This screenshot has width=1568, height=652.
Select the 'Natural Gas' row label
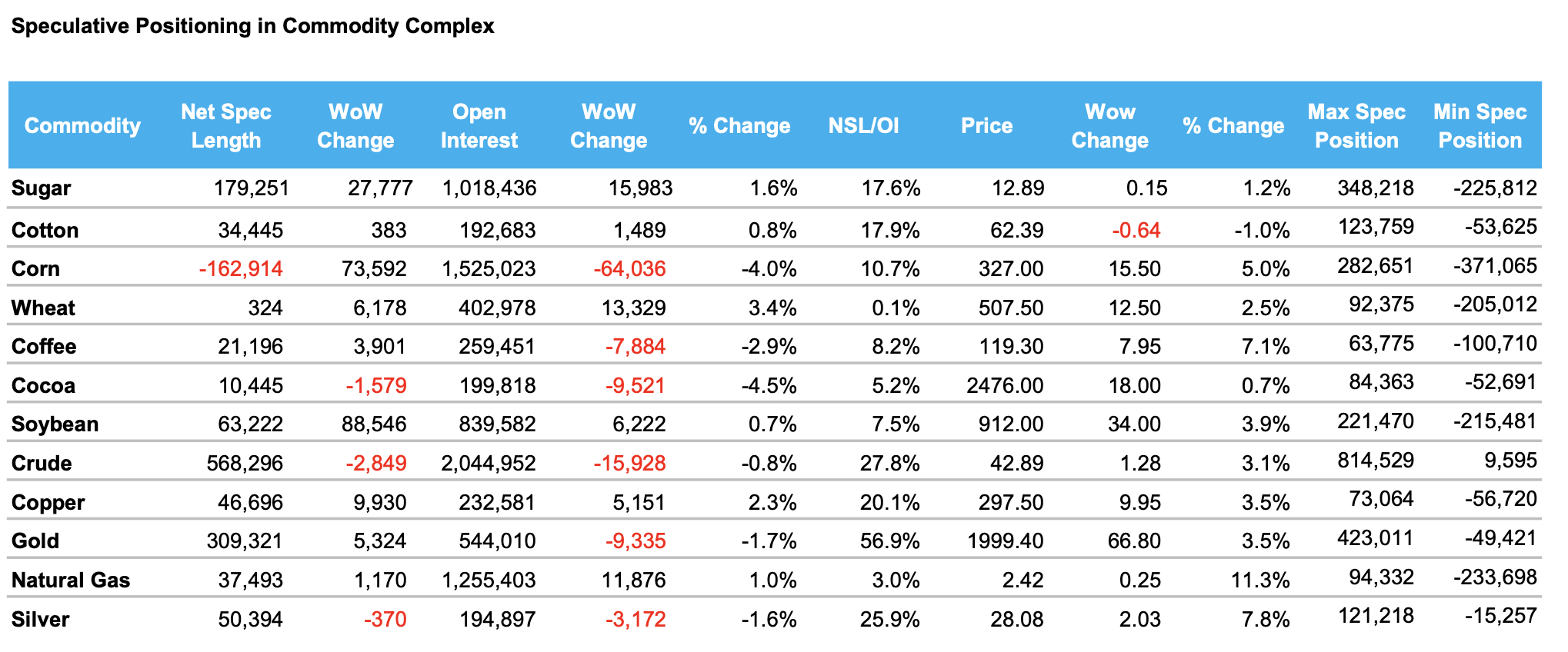pos(71,580)
